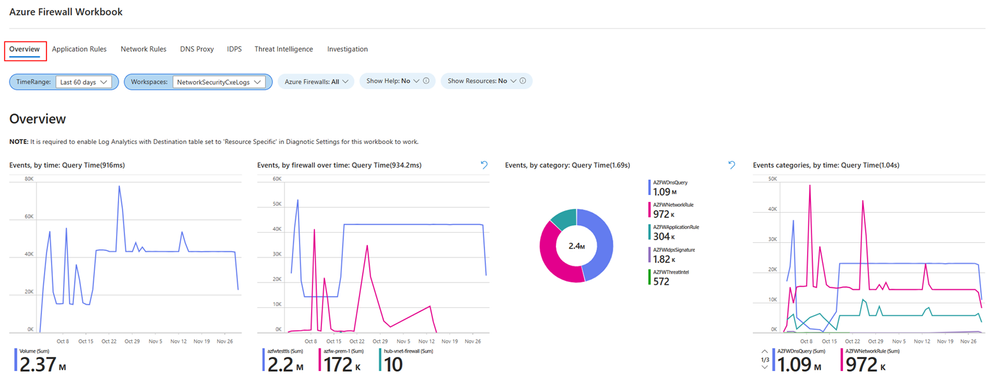This screenshot has height=383, width=999.
Task: Click info icon next to Show Help
Action: point(425,82)
